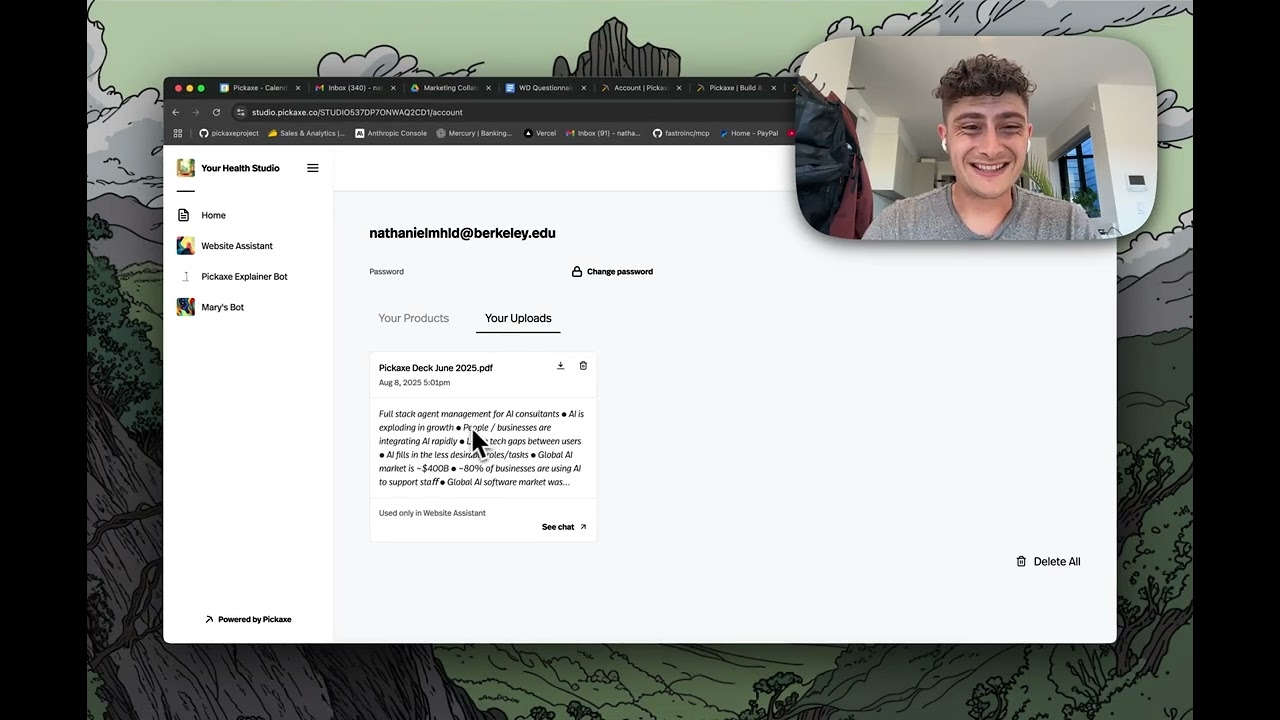Image resolution: width=1280 pixels, height=720 pixels.
Task: Switch to the Your Products tab
Action: [413, 318]
